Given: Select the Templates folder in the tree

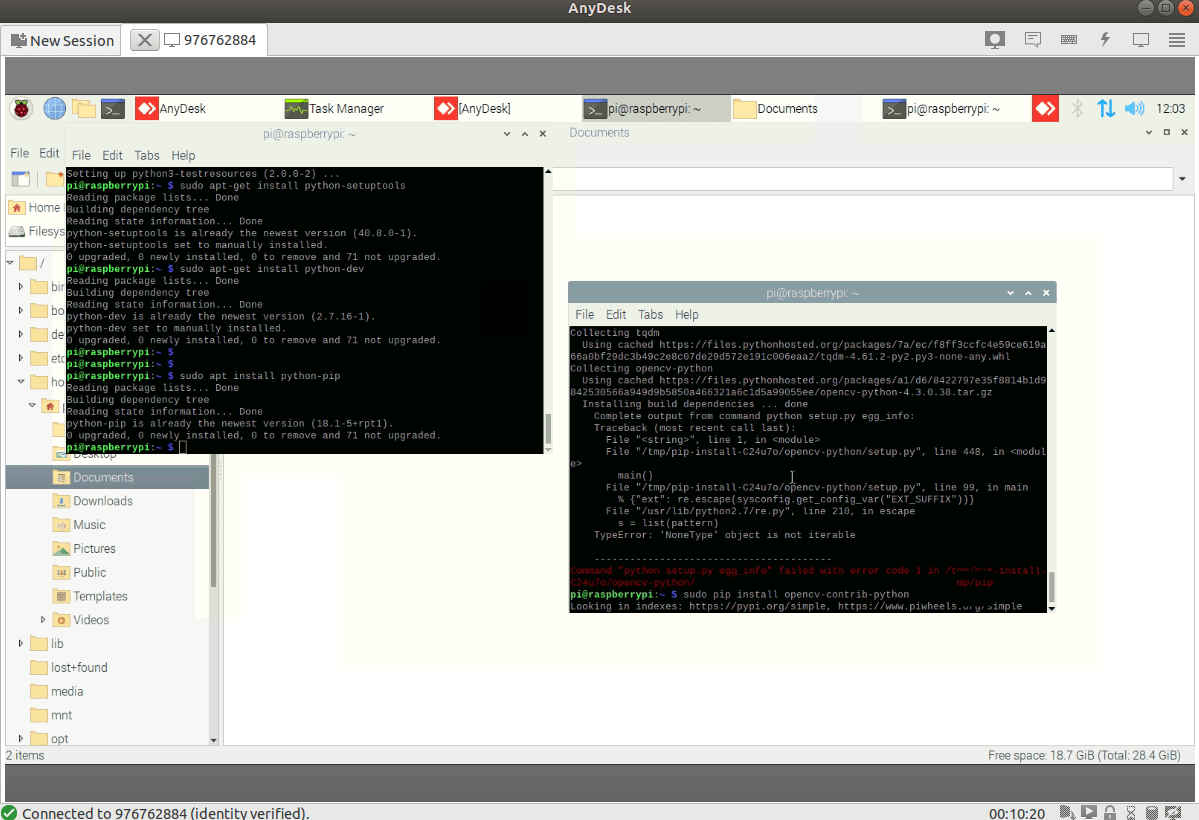Looking at the screenshot, I should (100, 596).
